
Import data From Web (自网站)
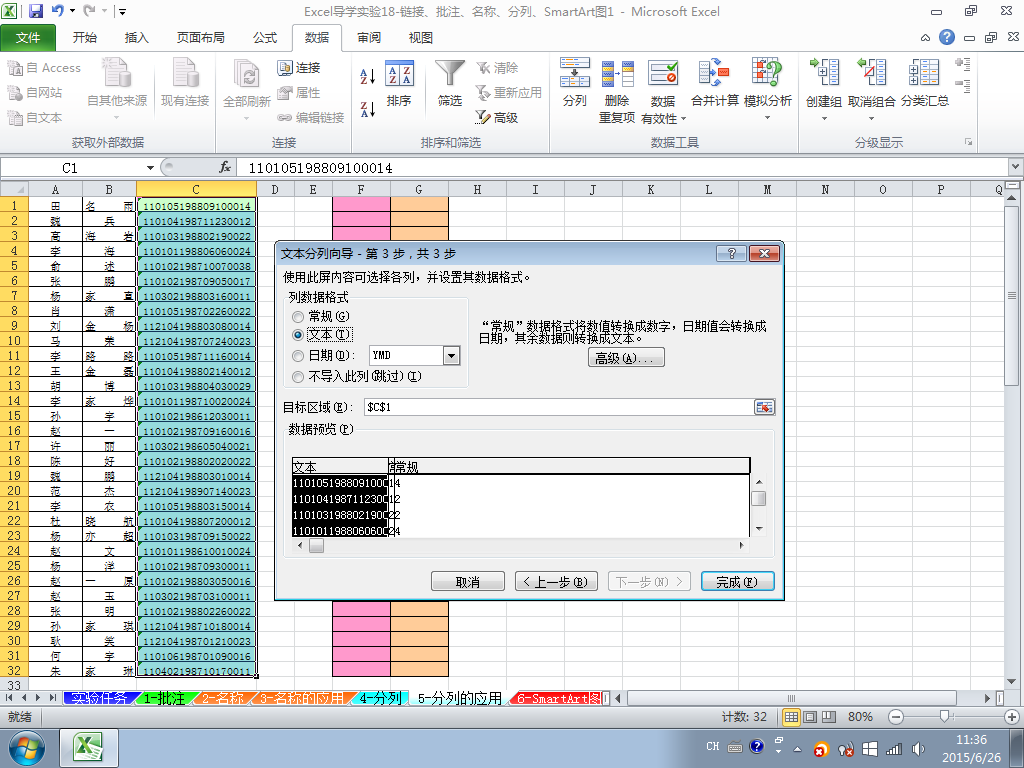click(35, 93)
